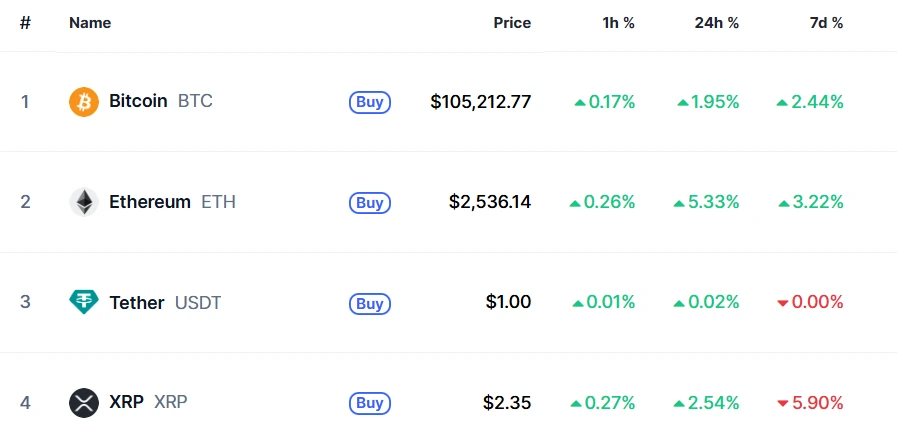
Task: Click the Ethereum diamond logo icon
Action: pos(84,202)
